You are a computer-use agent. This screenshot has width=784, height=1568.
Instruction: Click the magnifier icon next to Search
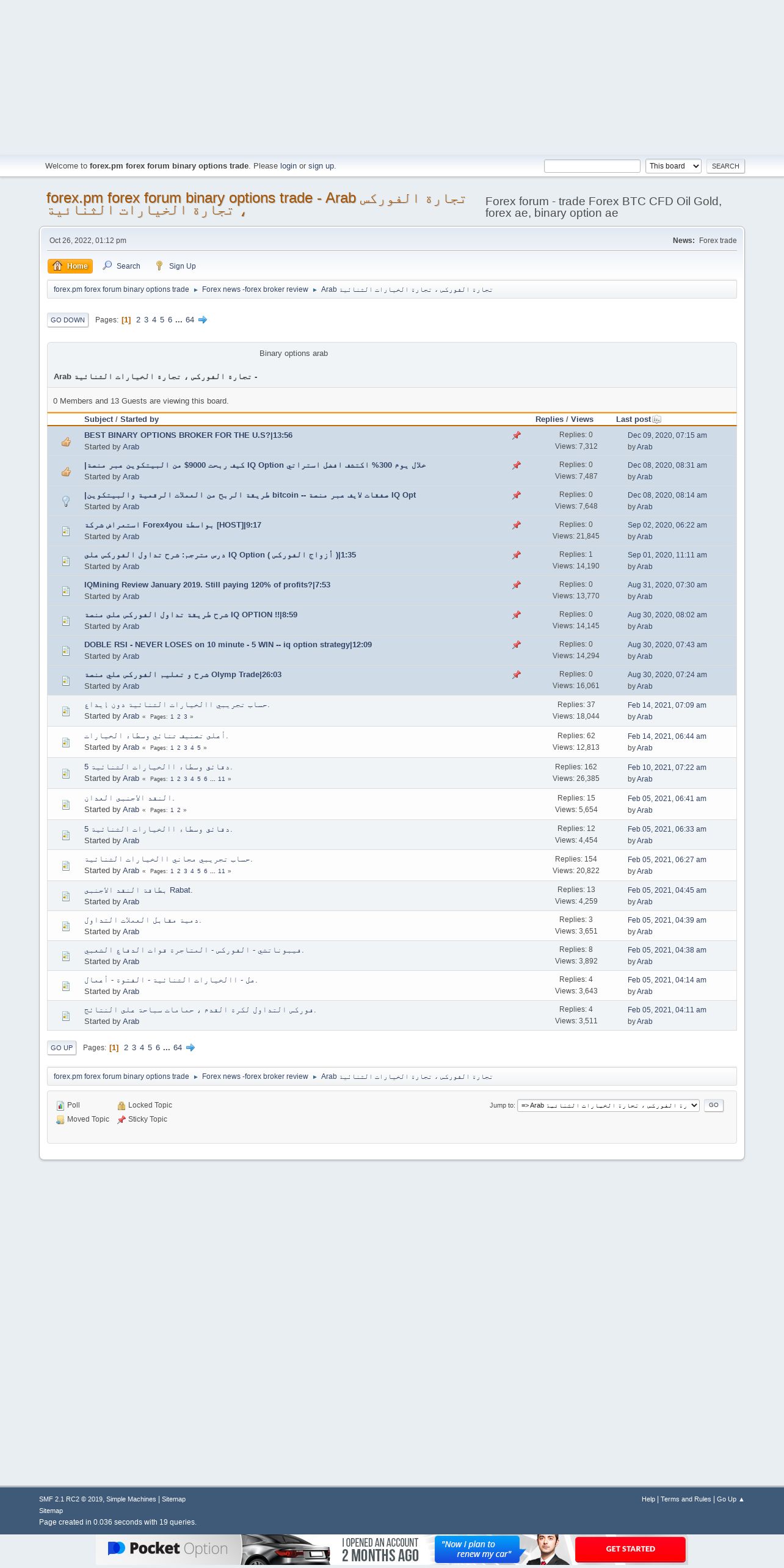pyautogui.click(x=107, y=266)
